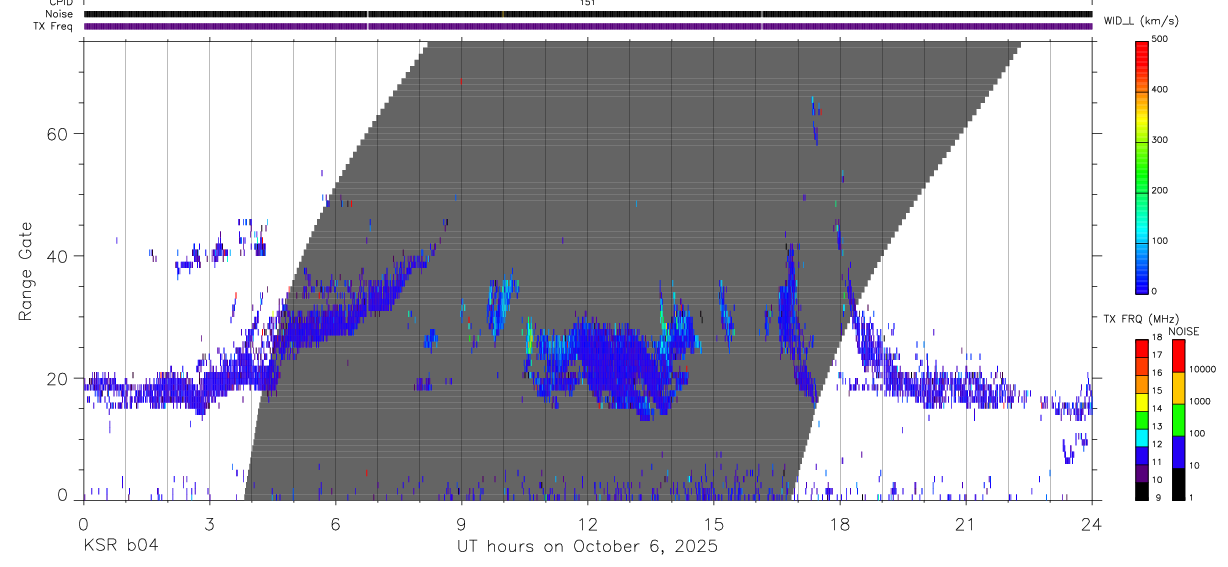Click the 18 tick label on the UT hours axis

(x=840, y=524)
